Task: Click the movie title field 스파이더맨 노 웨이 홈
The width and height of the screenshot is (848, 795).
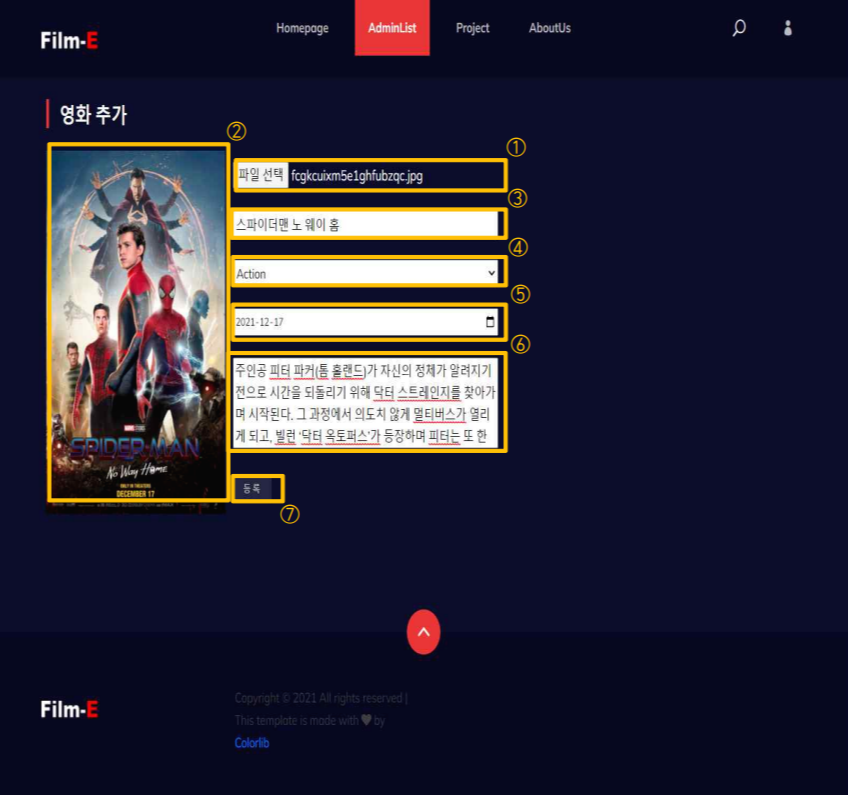Action: click(x=366, y=224)
